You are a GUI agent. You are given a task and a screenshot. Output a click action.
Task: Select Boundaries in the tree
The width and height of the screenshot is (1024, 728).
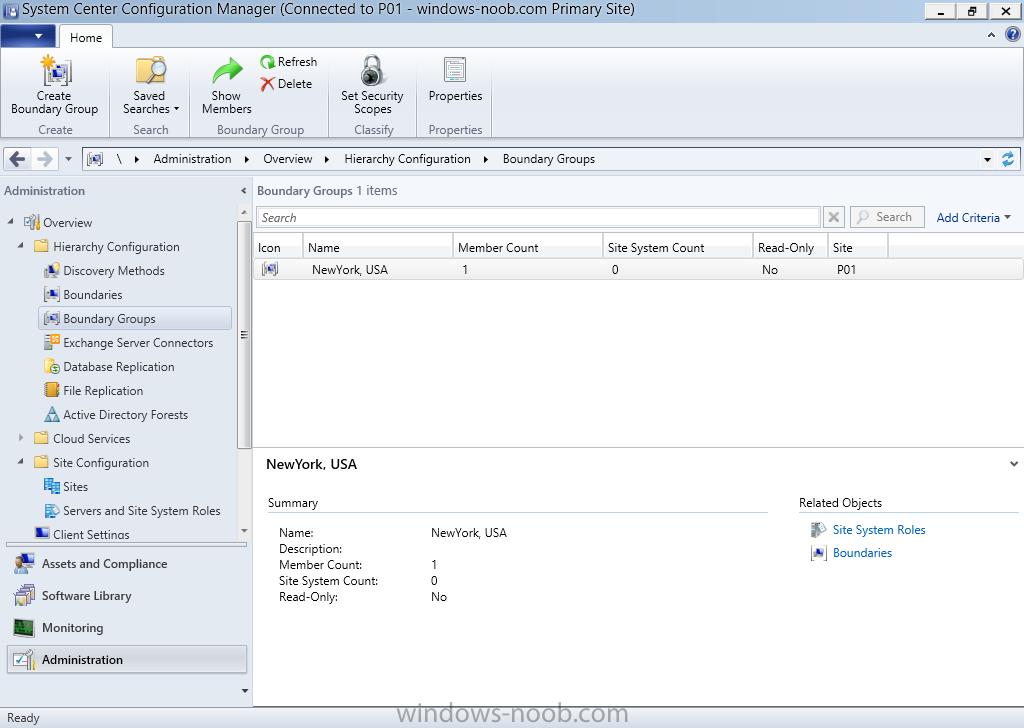coord(92,294)
